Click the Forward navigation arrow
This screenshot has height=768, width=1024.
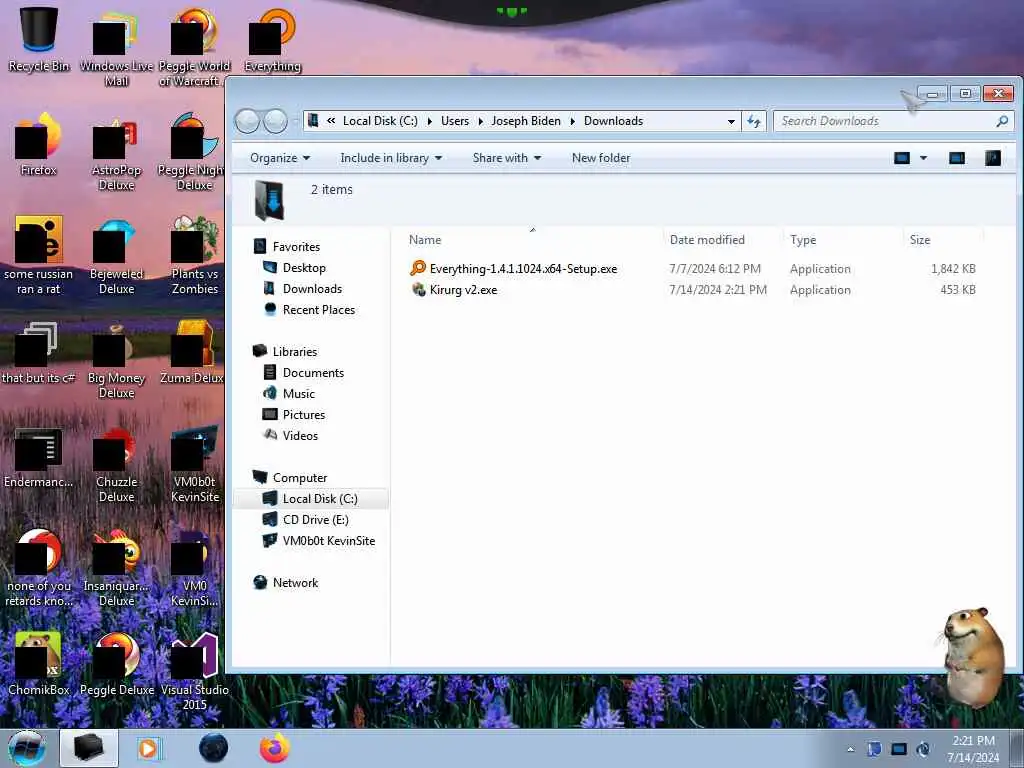tap(275, 121)
